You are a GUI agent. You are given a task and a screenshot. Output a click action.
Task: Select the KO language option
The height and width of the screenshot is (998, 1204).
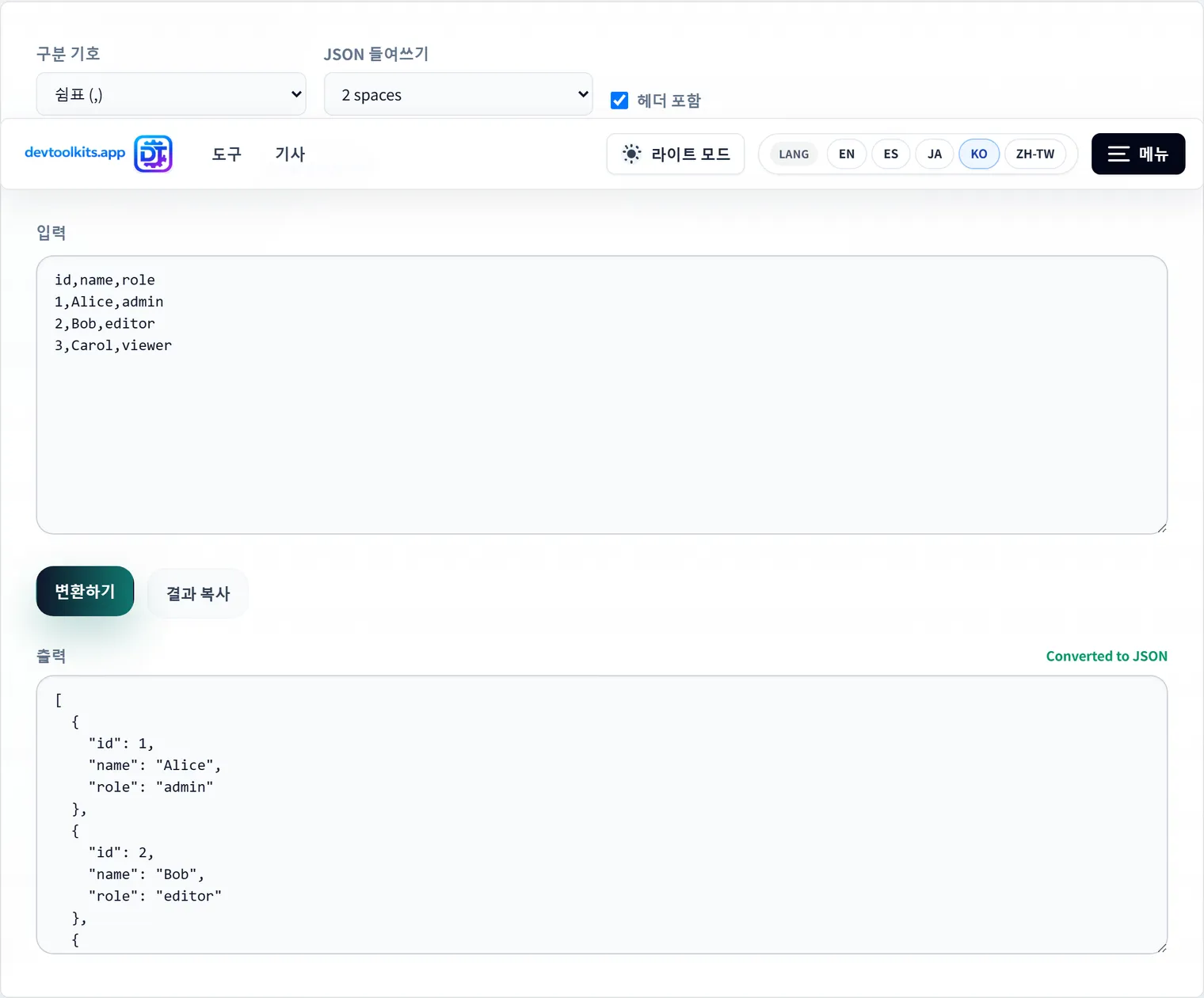click(x=979, y=154)
